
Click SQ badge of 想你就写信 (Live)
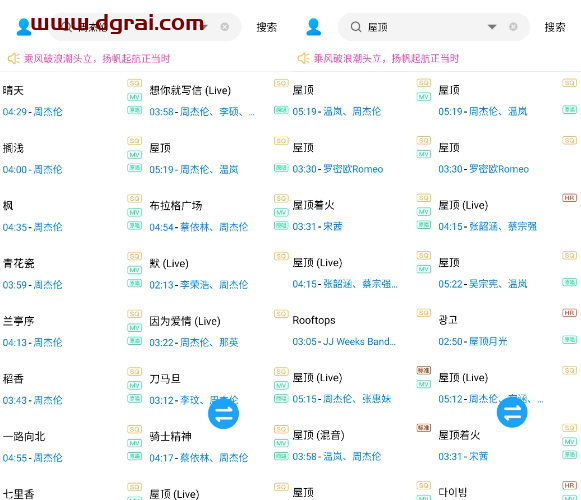(x=281, y=83)
